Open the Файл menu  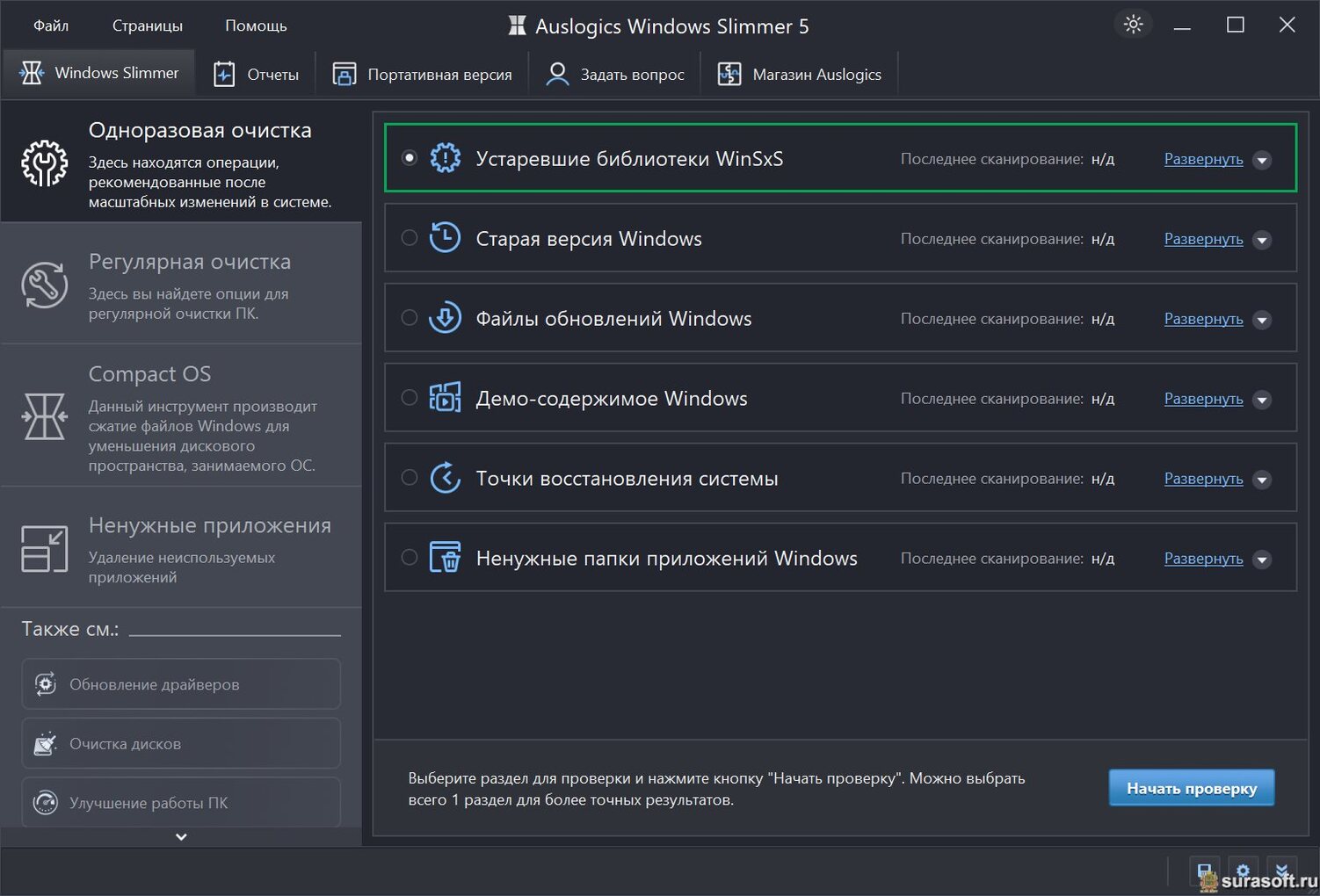[51, 25]
